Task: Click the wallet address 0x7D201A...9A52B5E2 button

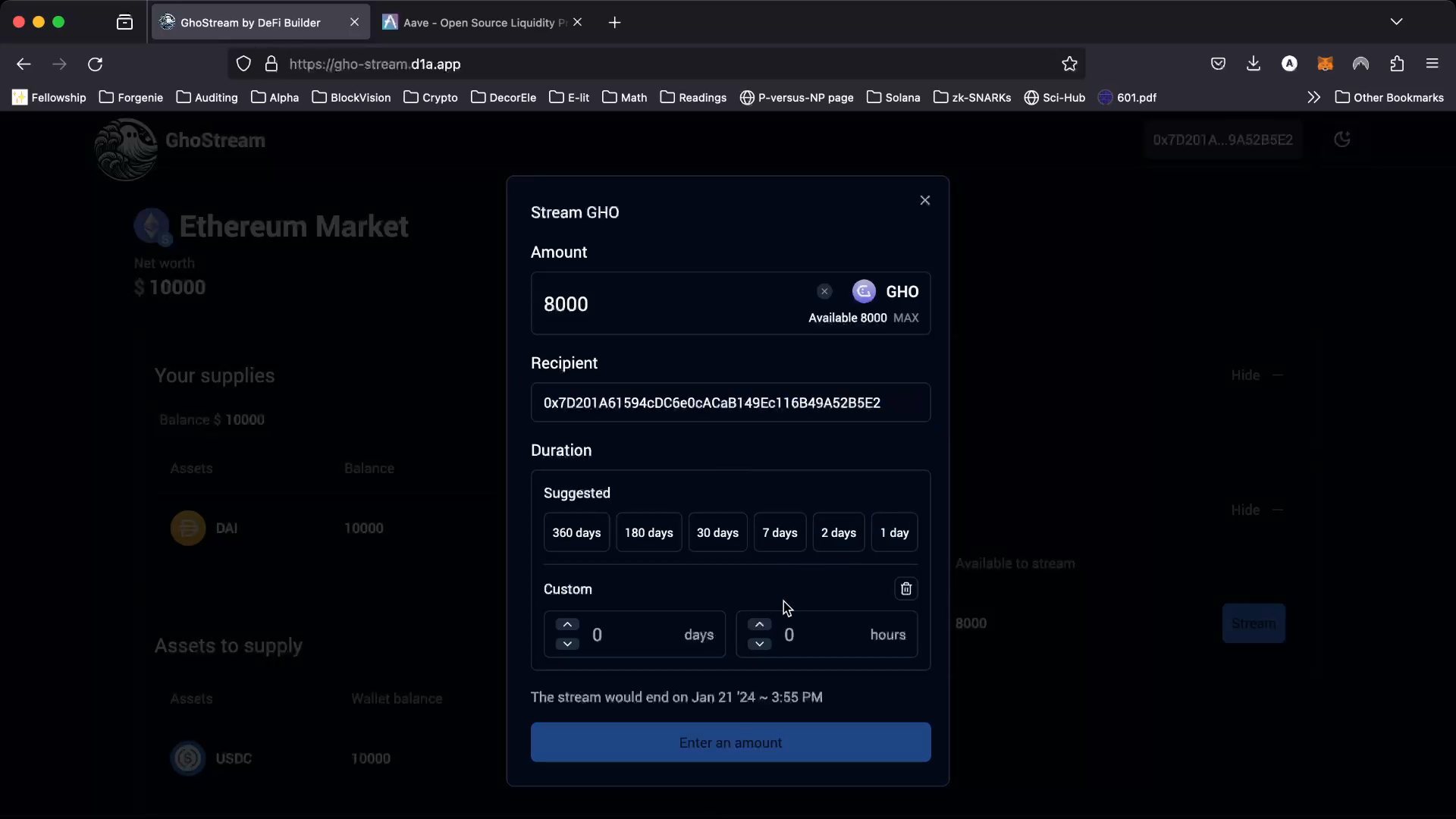Action: point(1222,140)
